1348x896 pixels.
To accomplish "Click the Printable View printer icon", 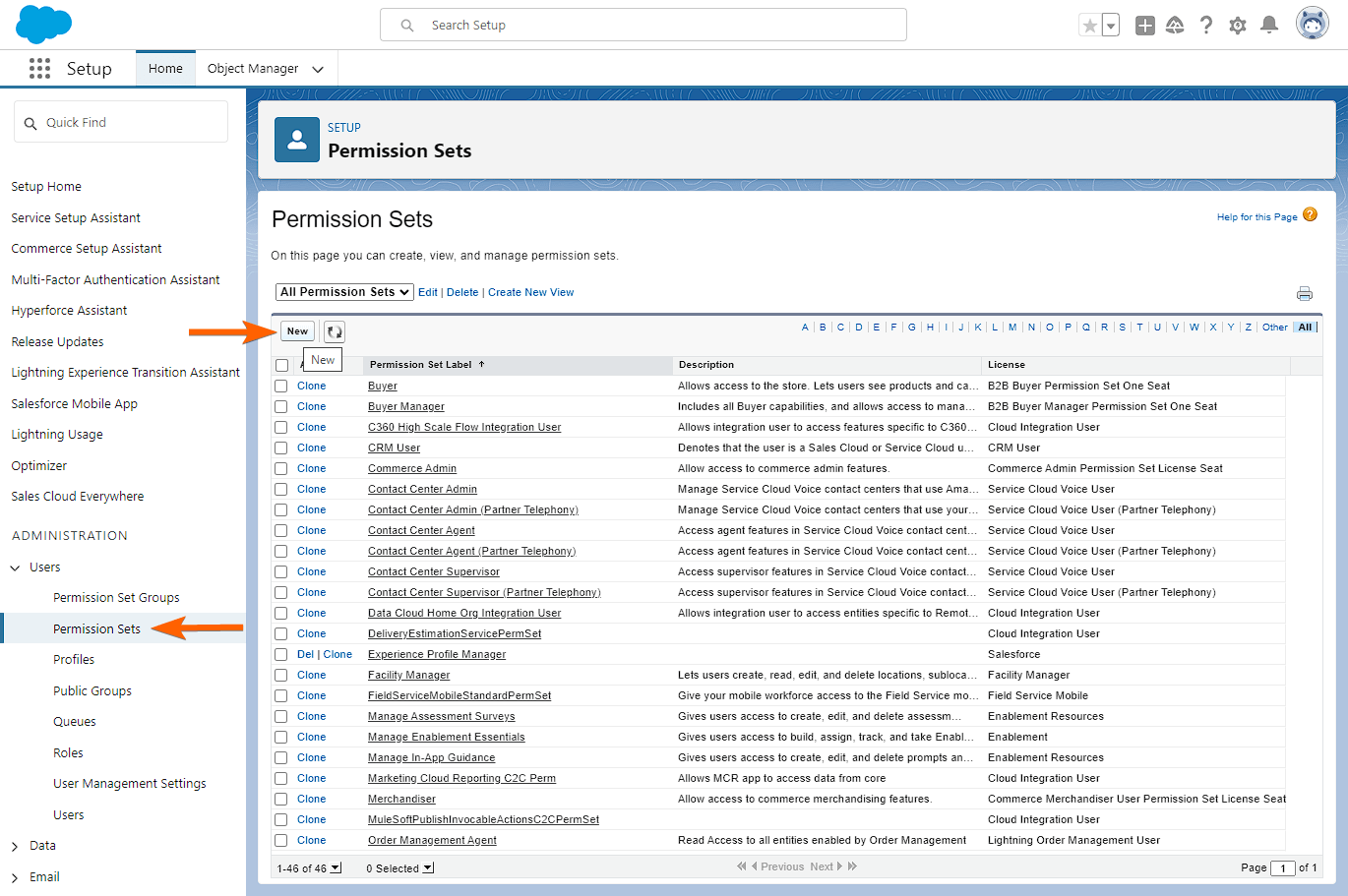I will 1305,293.
